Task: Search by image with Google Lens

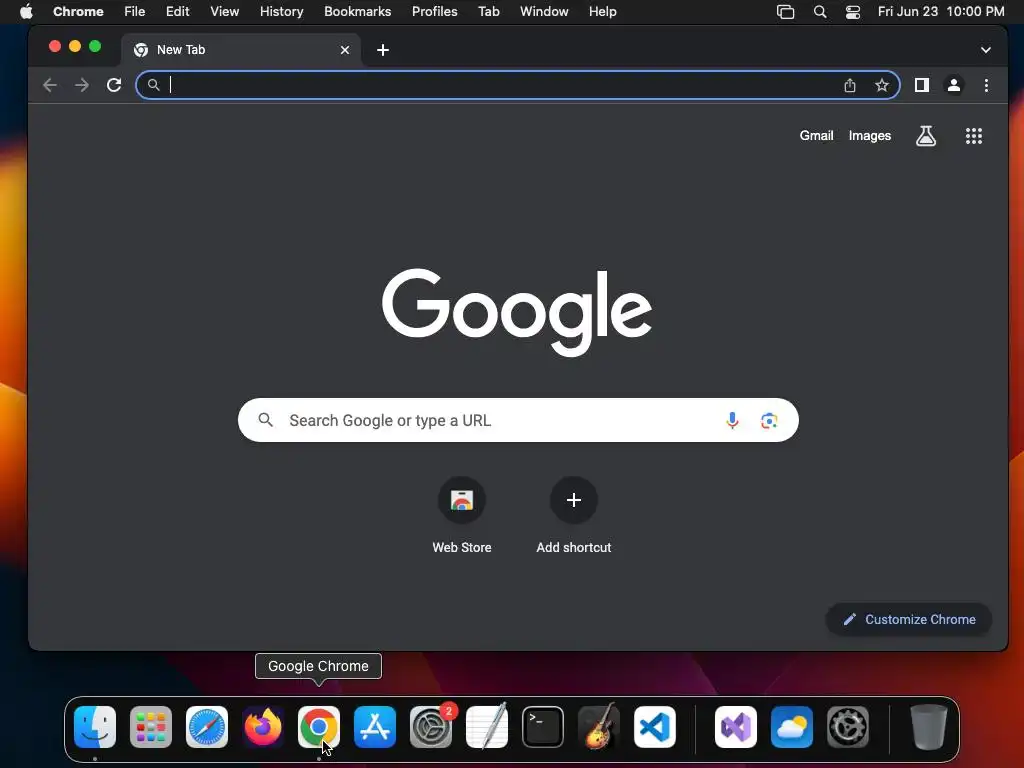Action: 769,421
